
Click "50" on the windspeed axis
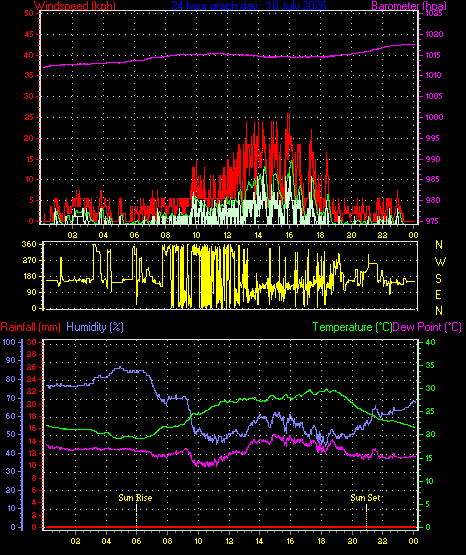(29, 13)
